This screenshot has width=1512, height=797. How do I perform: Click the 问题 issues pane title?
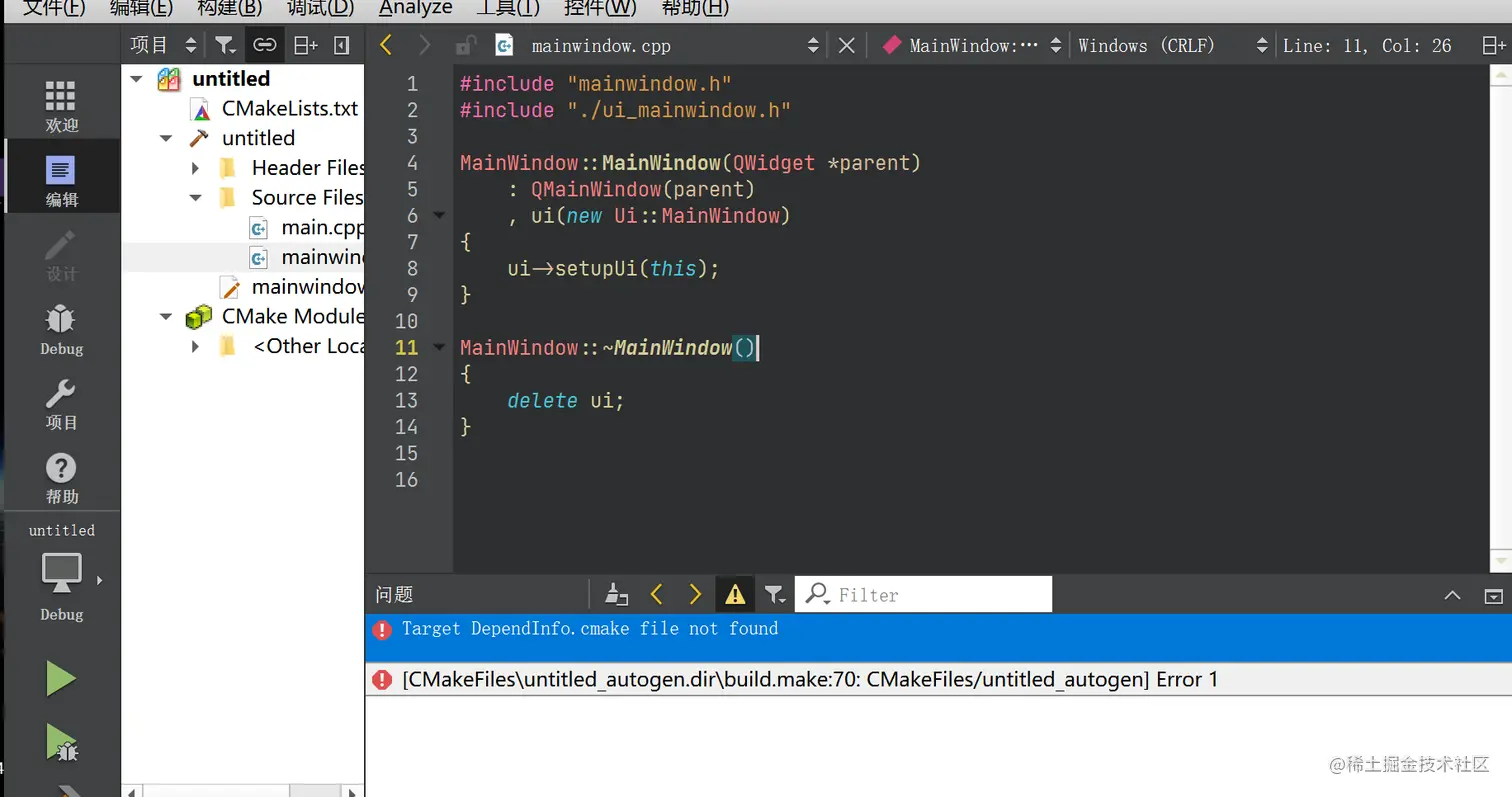[x=394, y=595]
